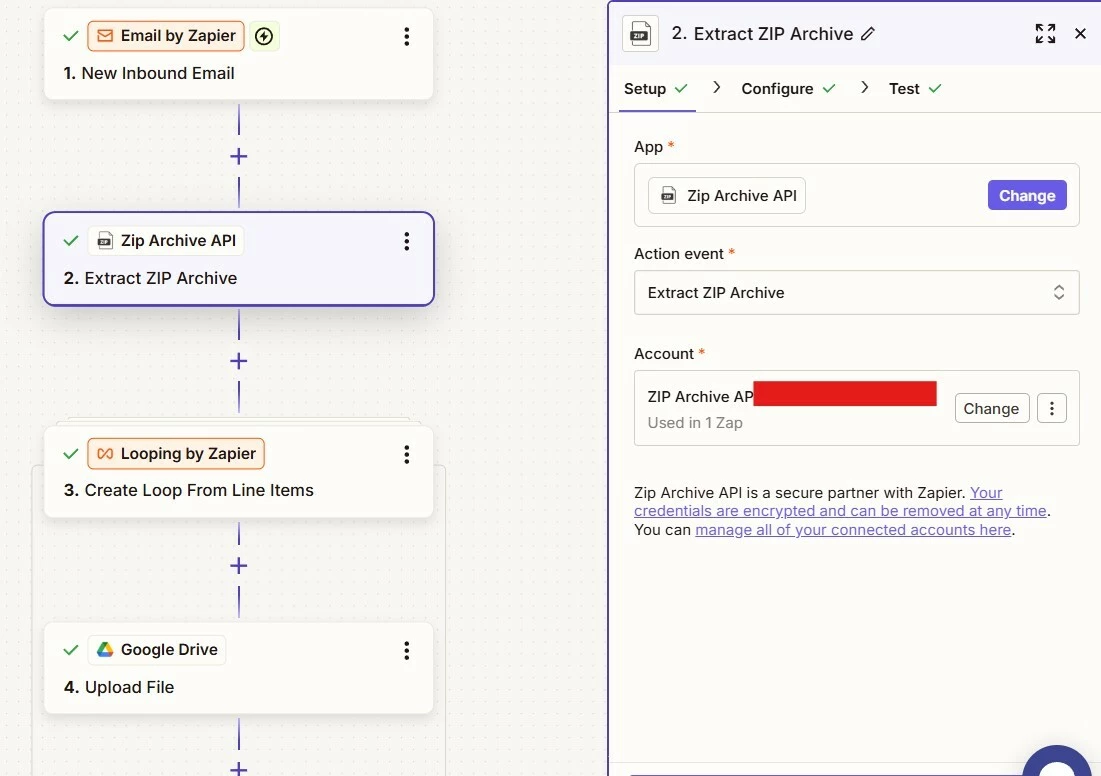The height and width of the screenshot is (776, 1101).
Task: Add a step below New Inbound Email
Action: click(239, 156)
